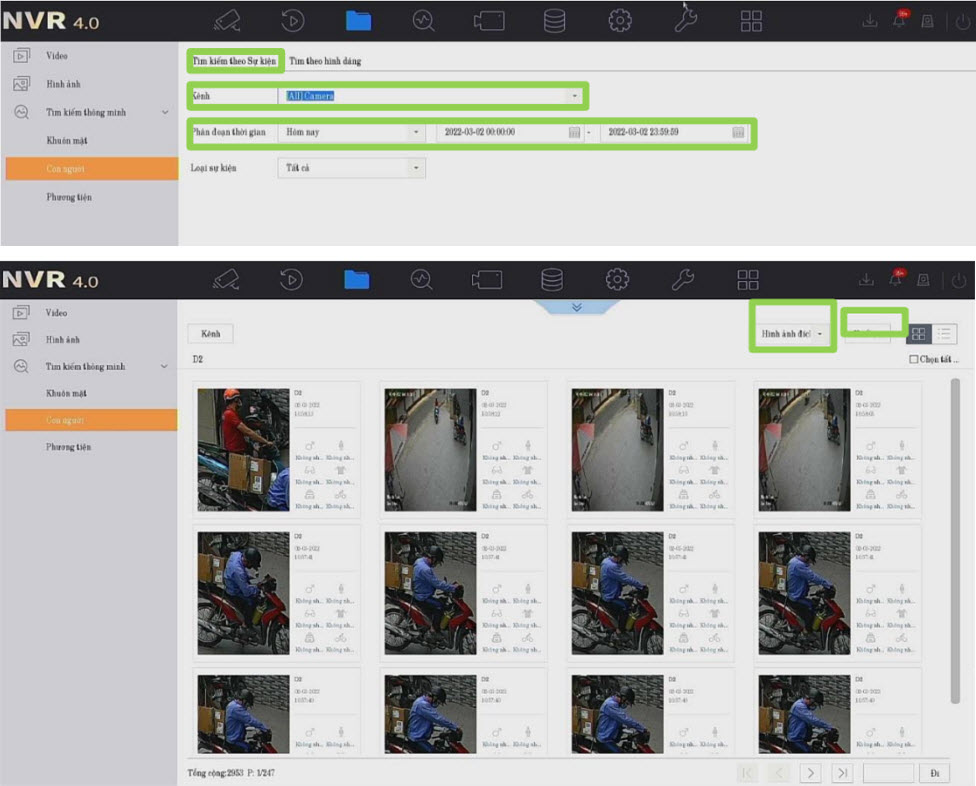Open the end date calendar picker
Image resolution: width=976 pixels, height=786 pixels.
pyautogui.click(x=737, y=132)
